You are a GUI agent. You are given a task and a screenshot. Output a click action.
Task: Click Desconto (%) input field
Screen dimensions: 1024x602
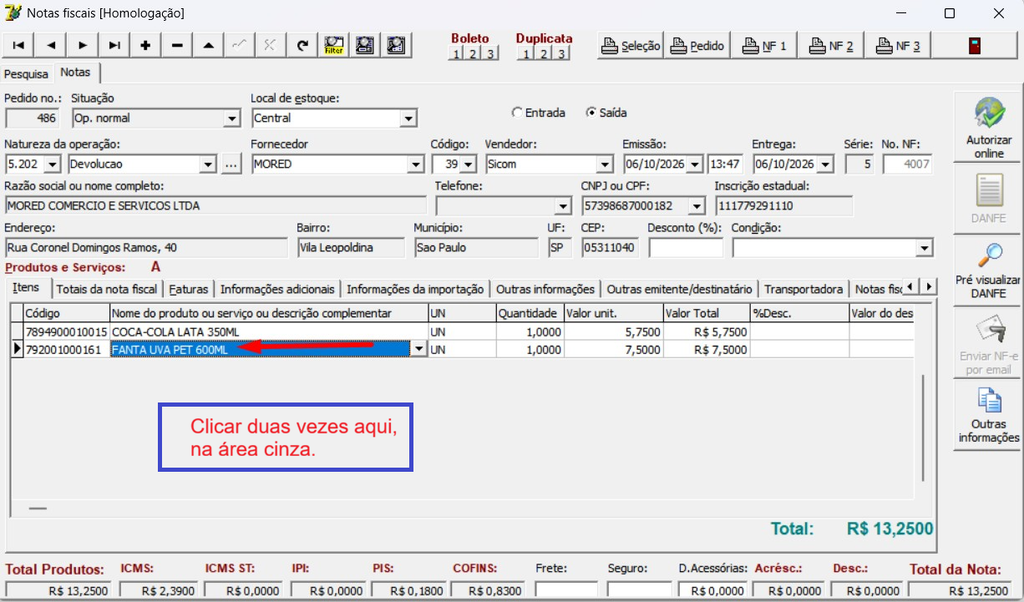coord(686,248)
